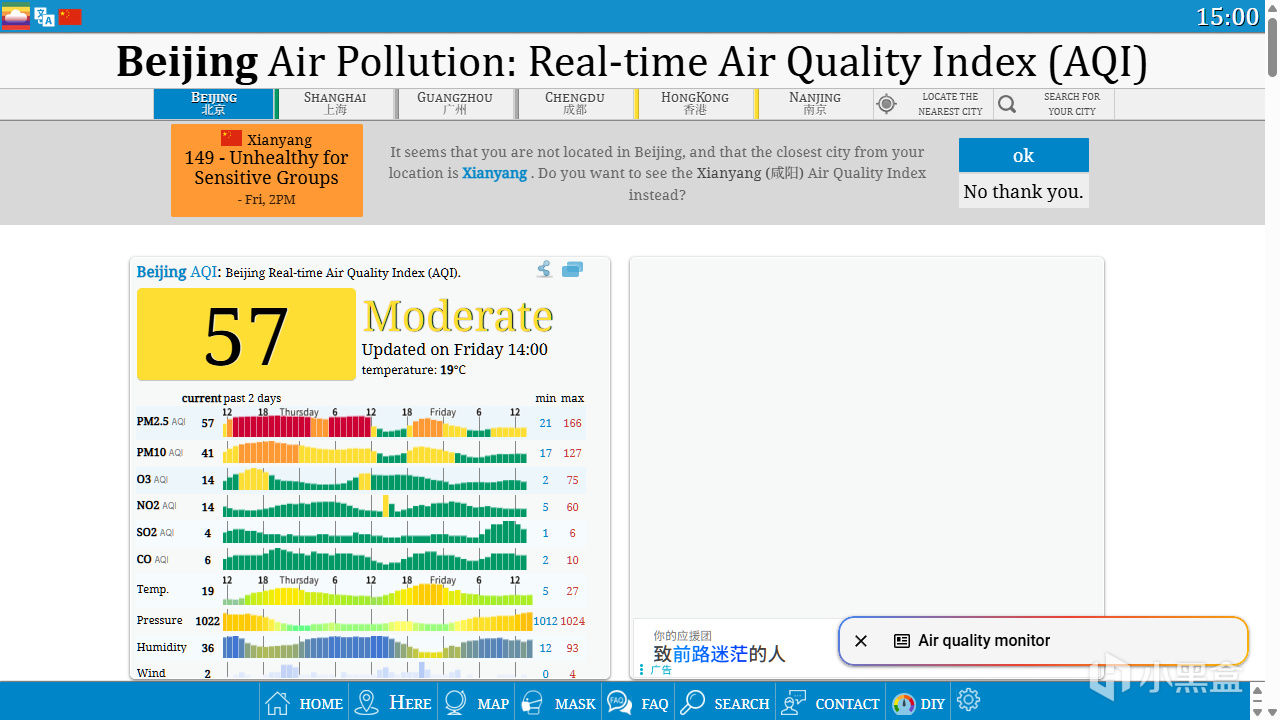Image resolution: width=1280 pixels, height=720 pixels.
Task: Open MAP from the bottom navigation
Action: pos(476,703)
